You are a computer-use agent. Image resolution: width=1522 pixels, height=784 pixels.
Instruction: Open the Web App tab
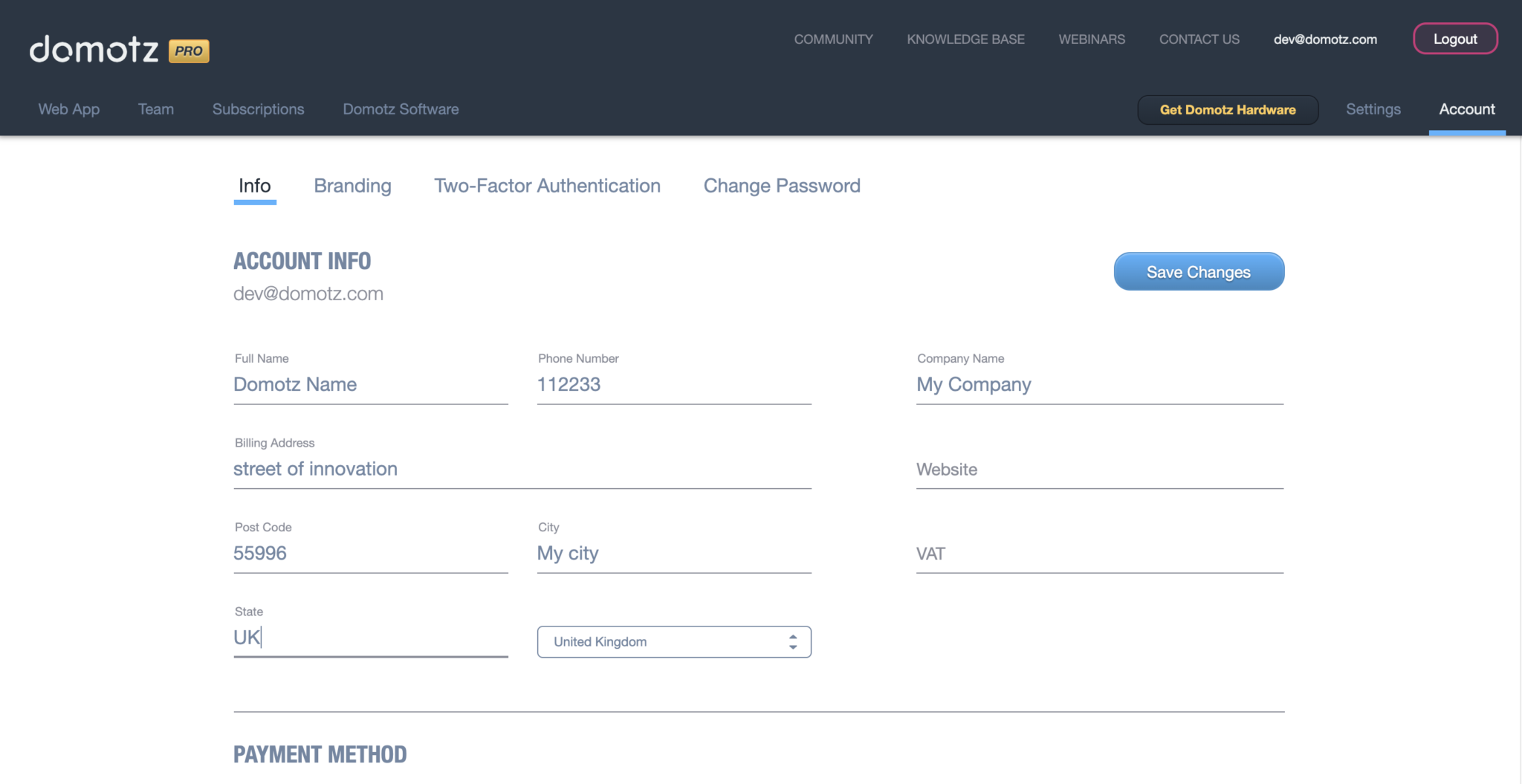[x=69, y=109]
